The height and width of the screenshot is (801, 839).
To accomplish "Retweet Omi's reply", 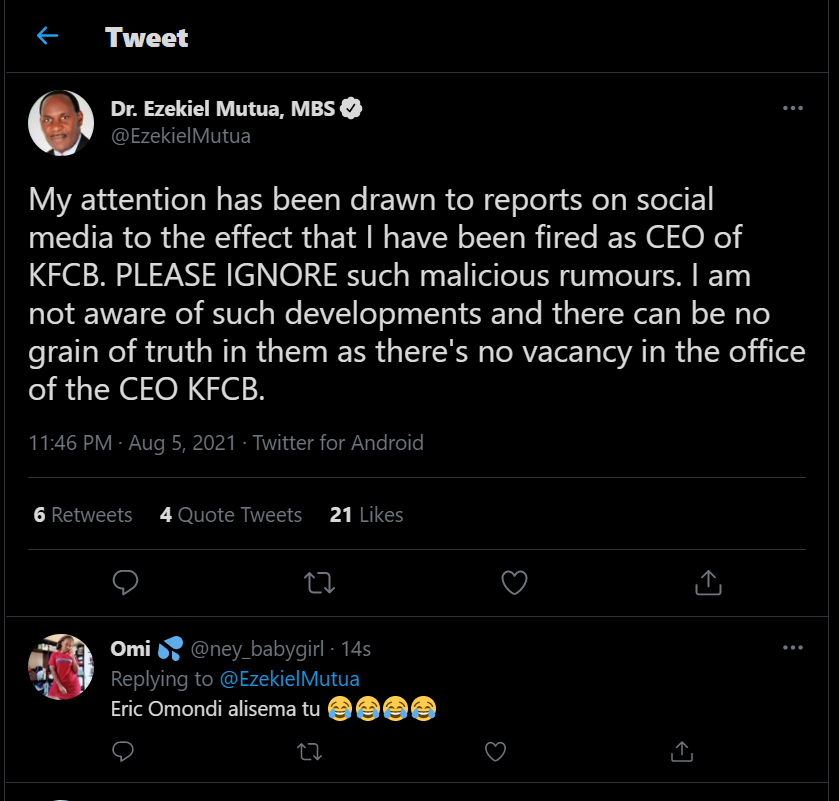I will tap(309, 750).
